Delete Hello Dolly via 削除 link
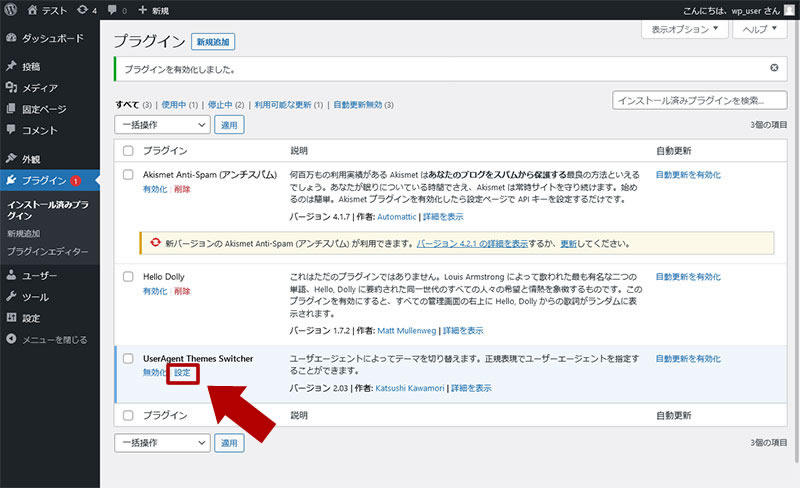 pos(182,291)
